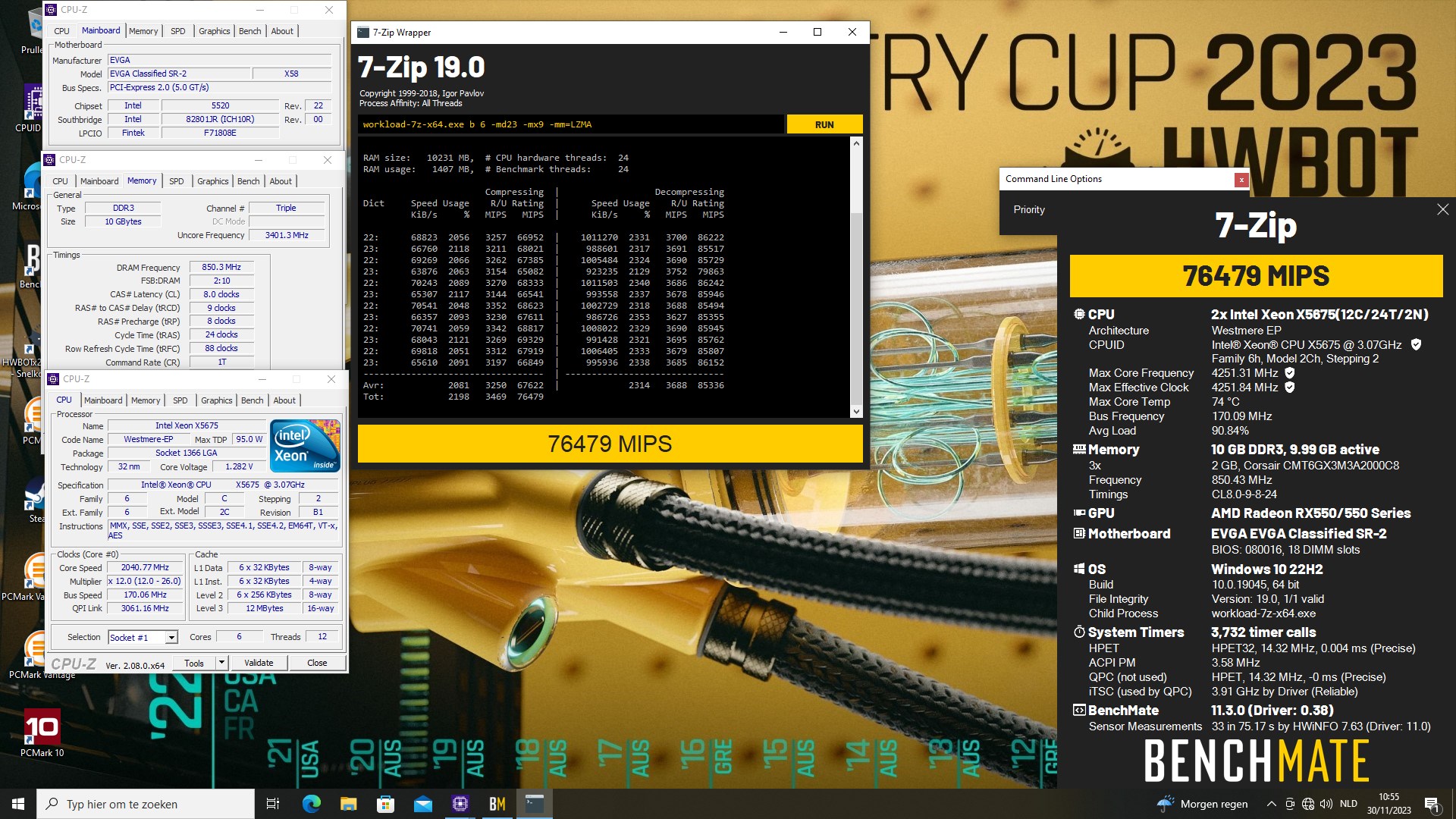Expand hidden system tray icons chevron
This screenshot has height=819, width=1456.
[x=1271, y=804]
